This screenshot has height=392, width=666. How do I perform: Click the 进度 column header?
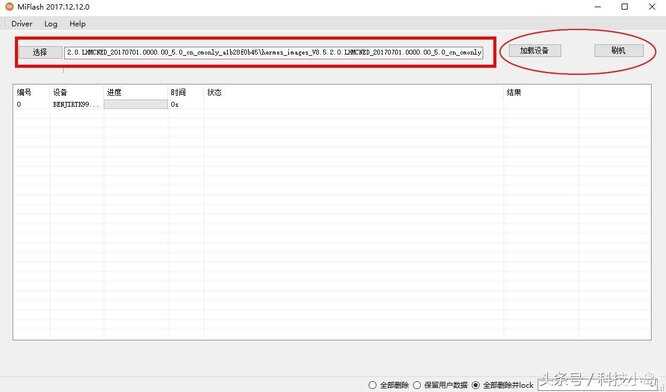114,92
